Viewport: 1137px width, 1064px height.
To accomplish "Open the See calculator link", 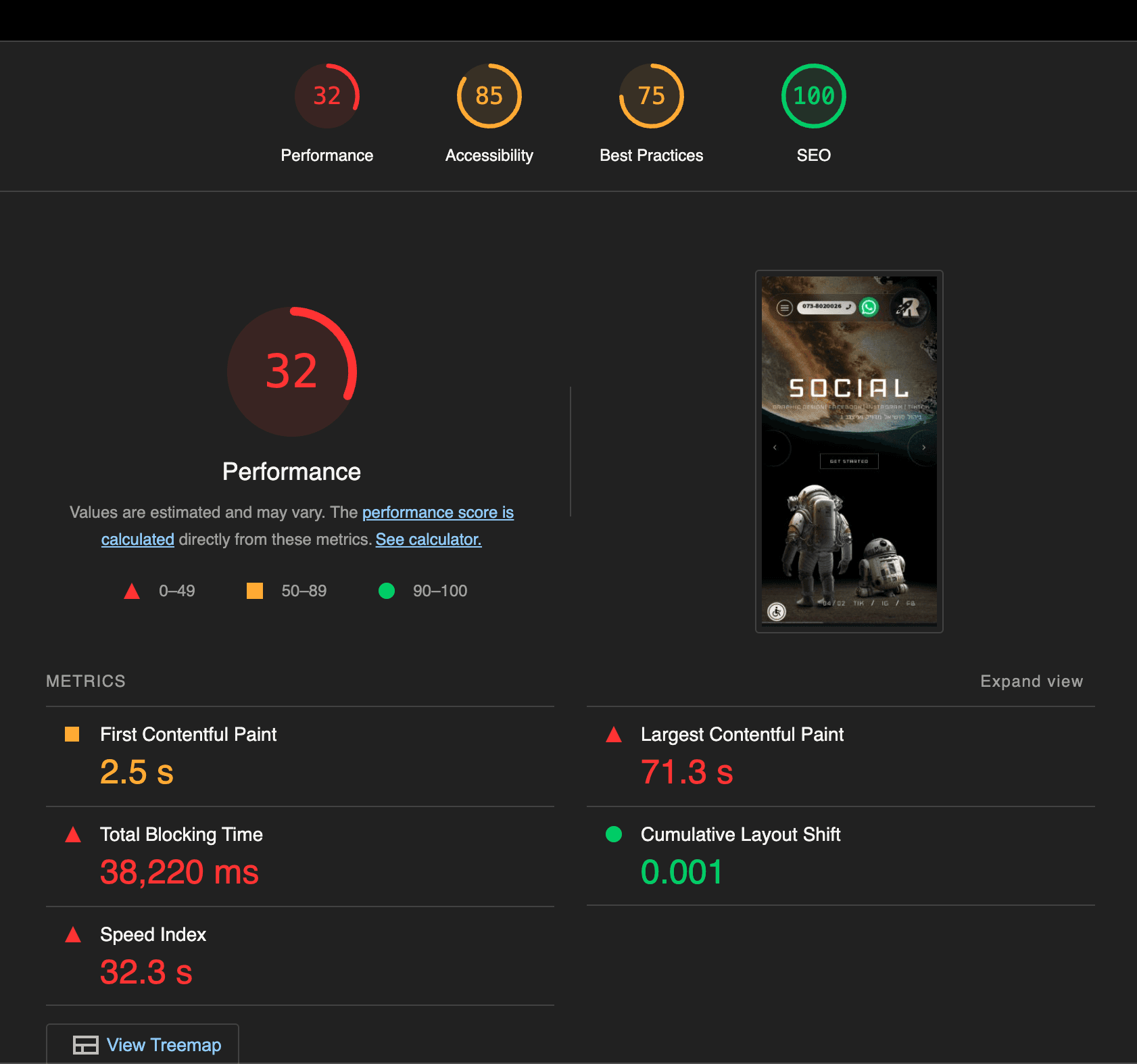I will click(429, 539).
